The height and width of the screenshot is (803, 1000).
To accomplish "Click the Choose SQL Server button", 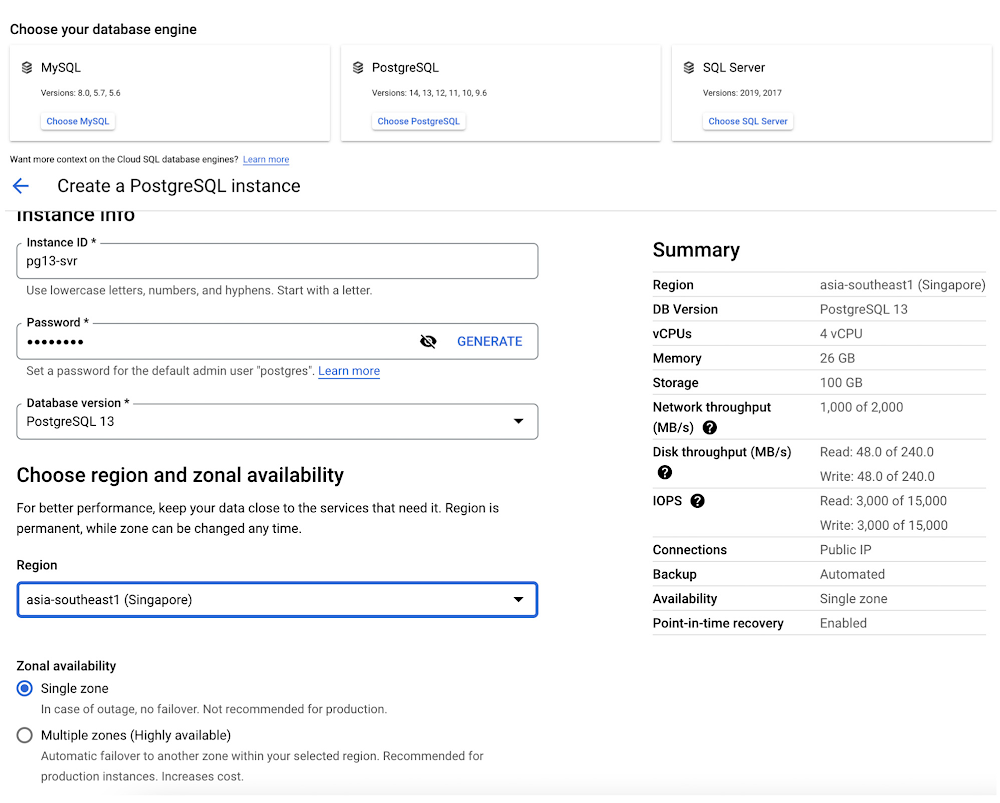I will pyautogui.click(x=748, y=121).
